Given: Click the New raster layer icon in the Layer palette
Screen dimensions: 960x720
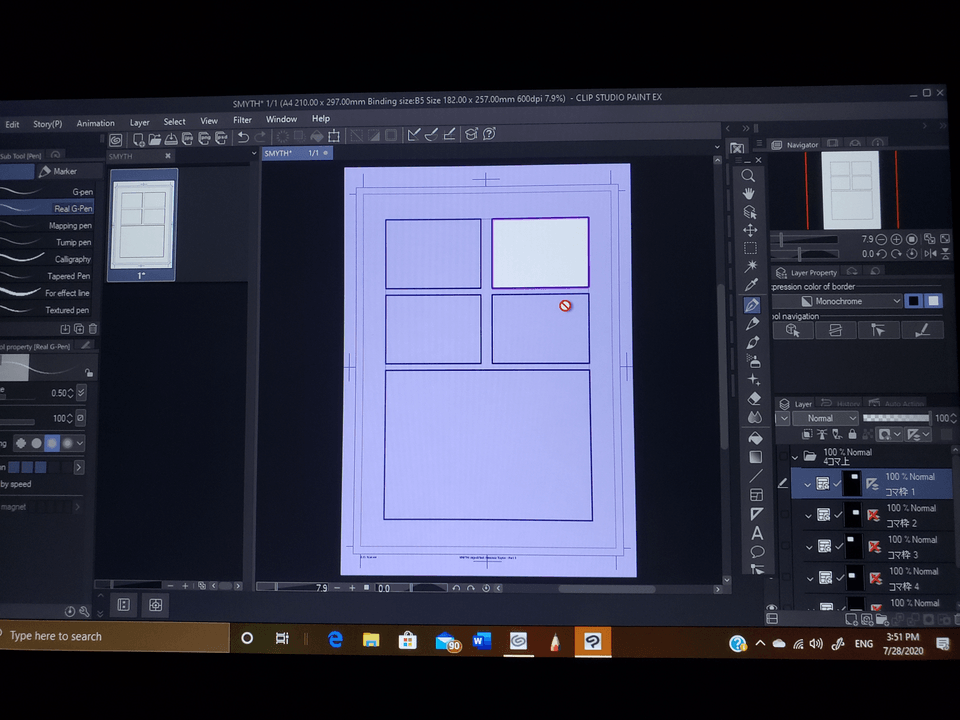Looking at the screenshot, I should click(x=851, y=620).
